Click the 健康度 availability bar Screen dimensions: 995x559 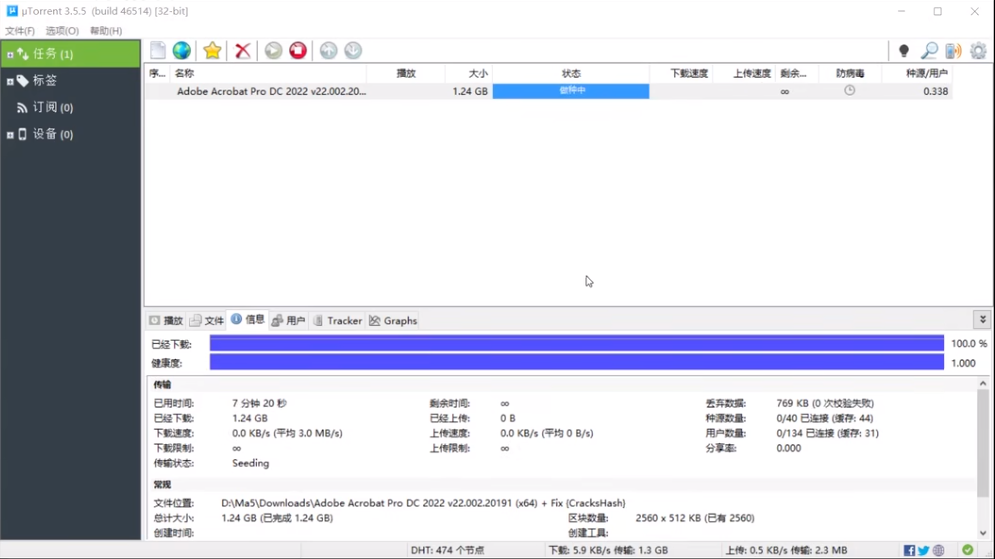pos(577,362)
